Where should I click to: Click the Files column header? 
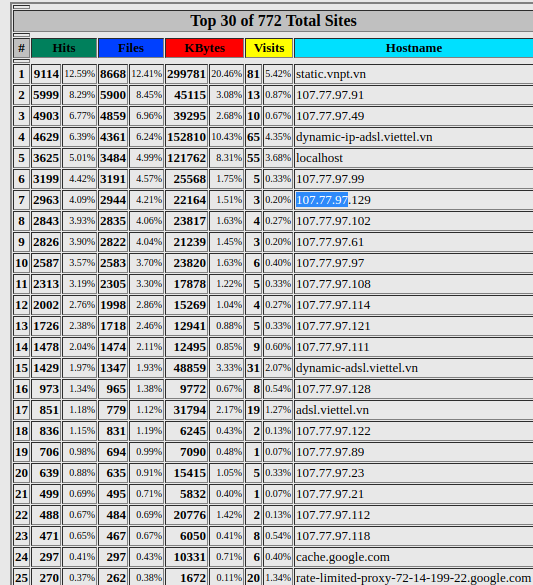131,48
